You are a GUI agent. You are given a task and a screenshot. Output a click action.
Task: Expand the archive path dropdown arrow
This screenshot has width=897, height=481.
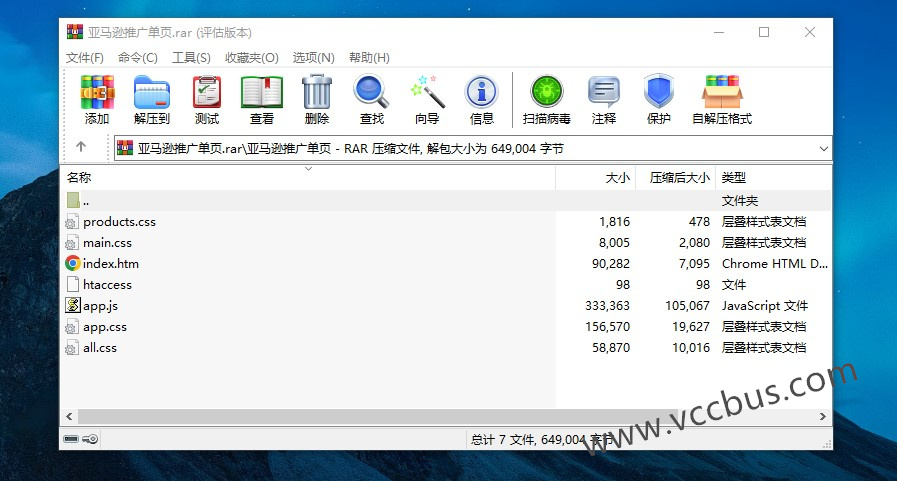pyautogui.click(x=823, y=148)
